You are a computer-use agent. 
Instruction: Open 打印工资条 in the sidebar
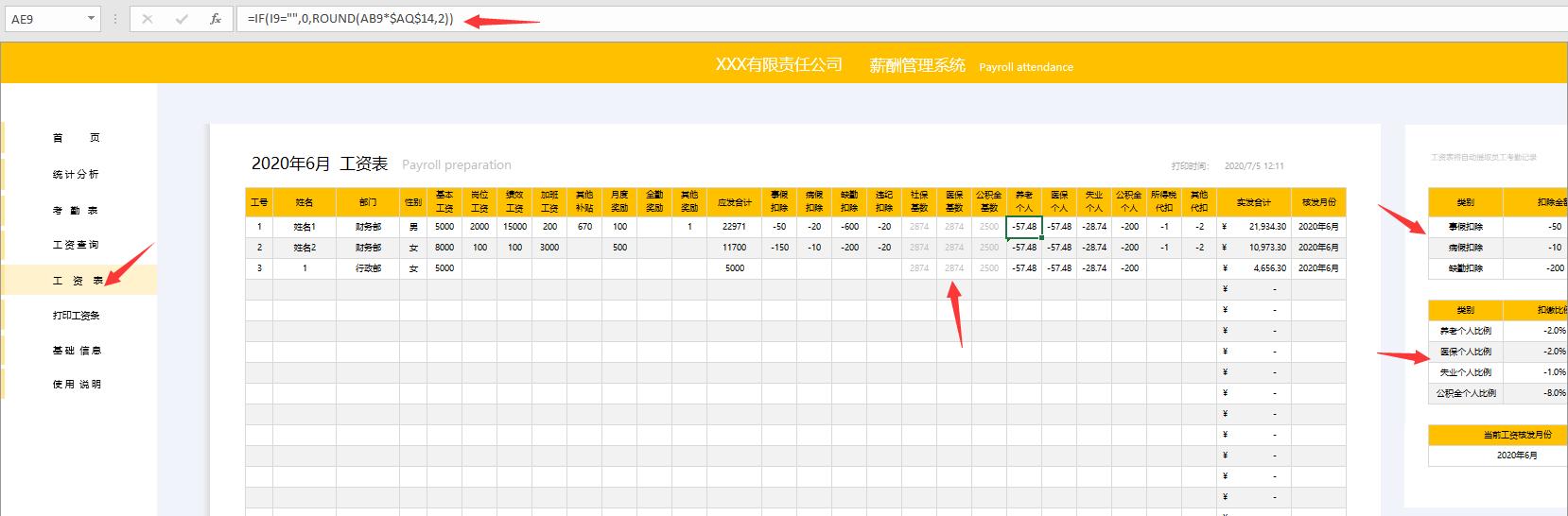pyautogui.click(x=77, y=316)
